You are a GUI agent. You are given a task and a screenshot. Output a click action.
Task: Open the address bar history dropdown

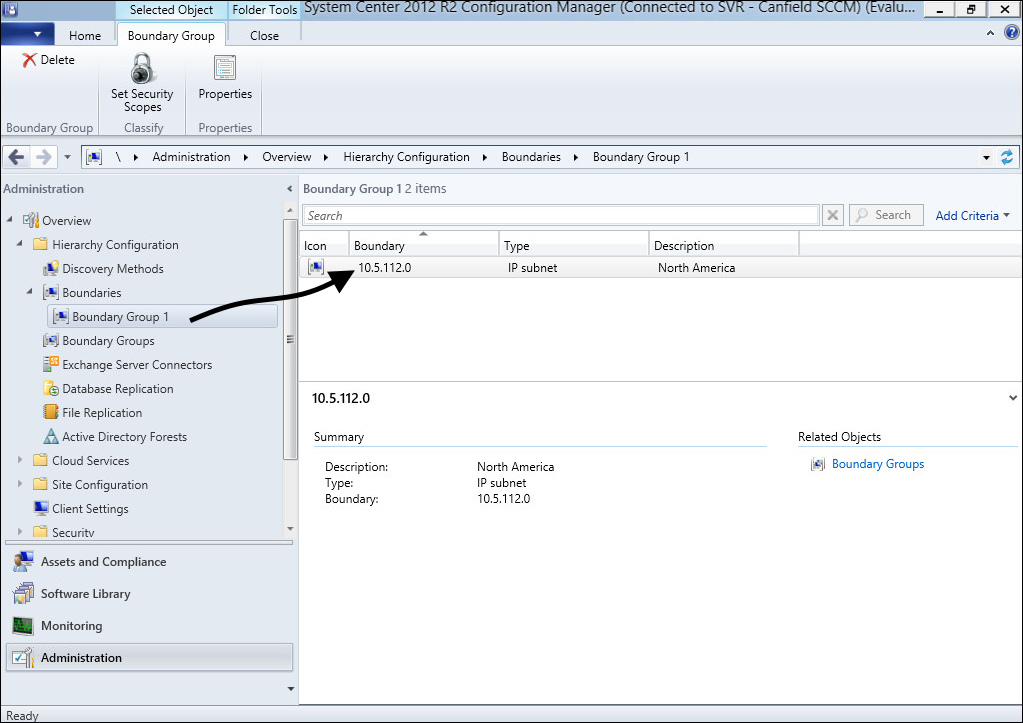tap(986, 157)
